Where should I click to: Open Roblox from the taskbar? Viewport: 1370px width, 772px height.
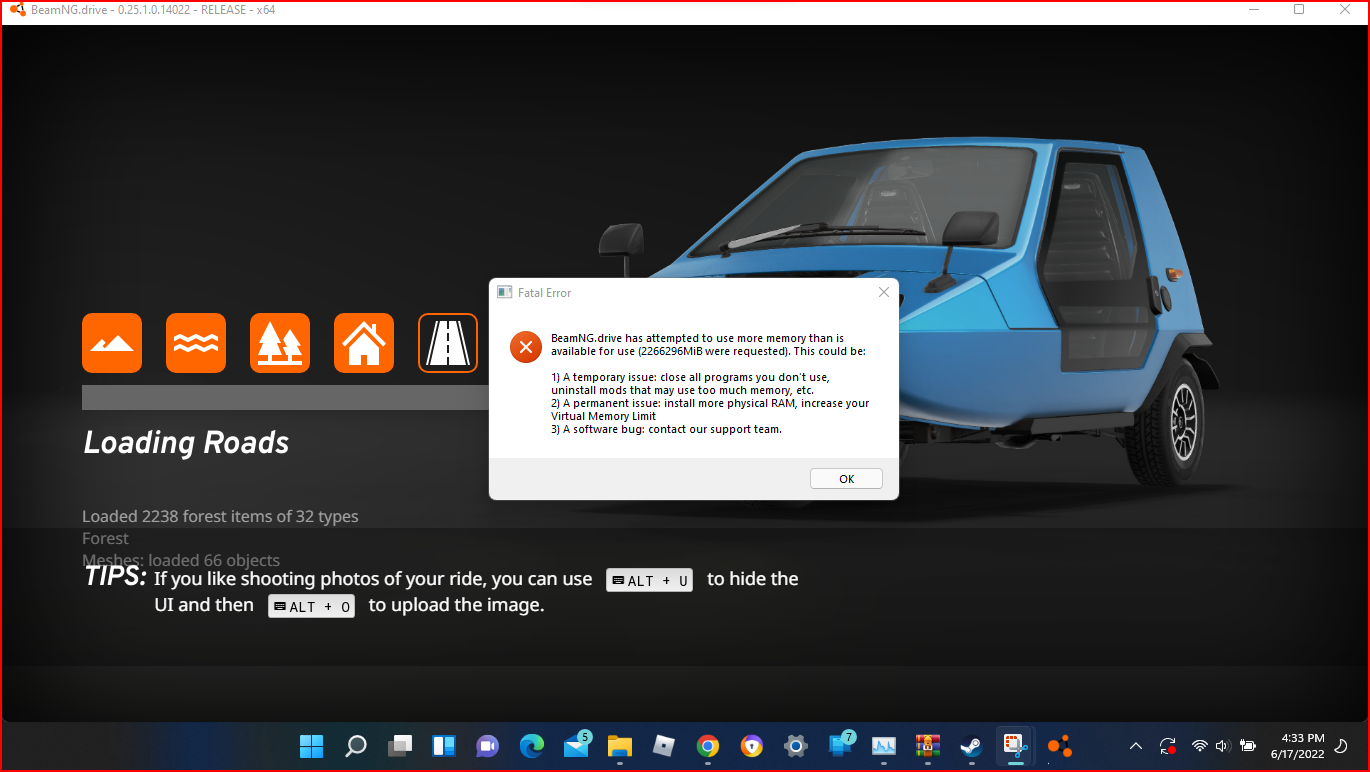pos(664,746)
